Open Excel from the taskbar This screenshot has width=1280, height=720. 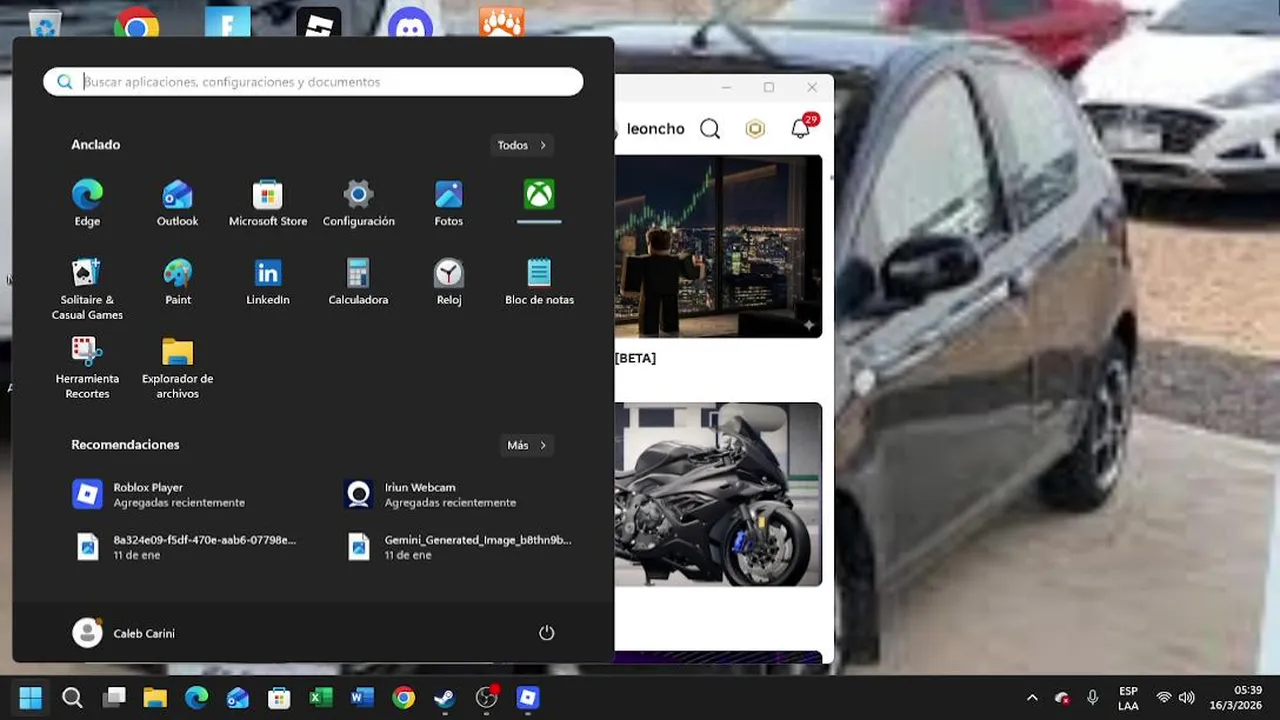point(321,697)
